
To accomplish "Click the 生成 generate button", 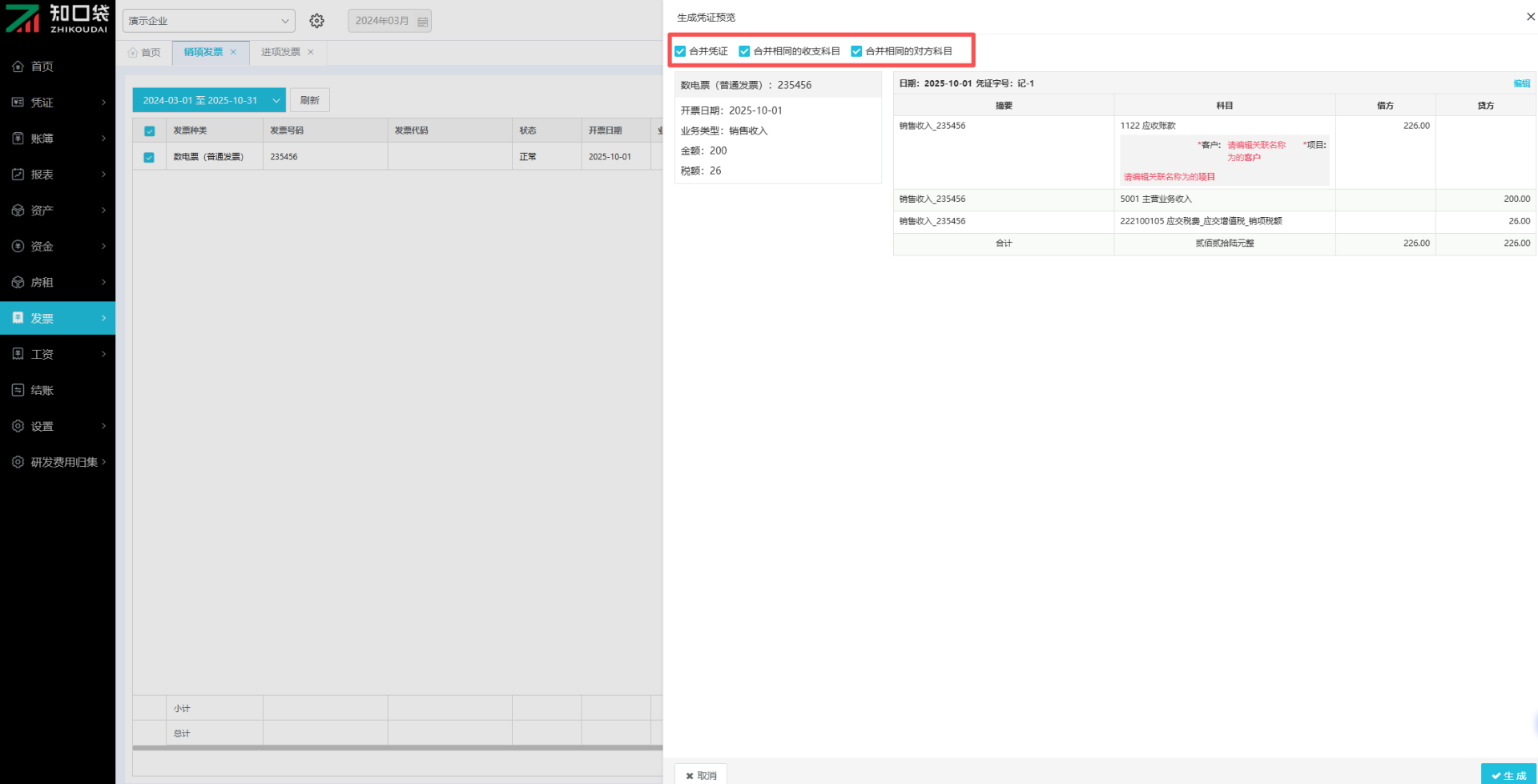I will pos(1508,775).
